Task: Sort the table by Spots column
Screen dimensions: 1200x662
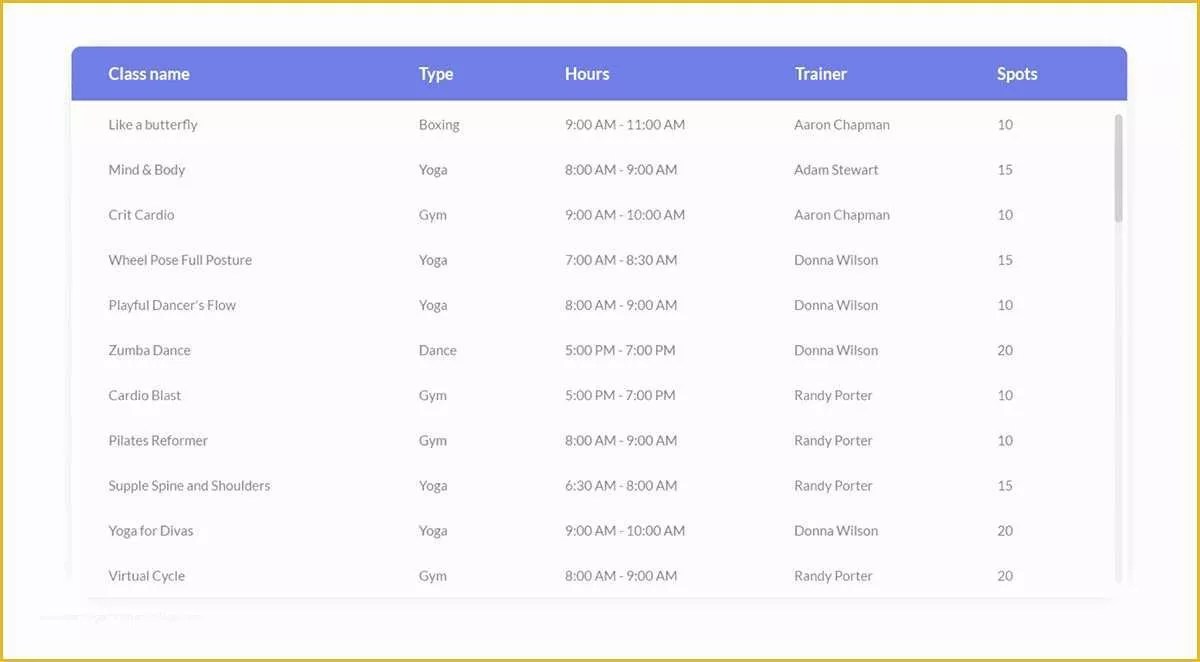Action: click(x=1016, y=73)
